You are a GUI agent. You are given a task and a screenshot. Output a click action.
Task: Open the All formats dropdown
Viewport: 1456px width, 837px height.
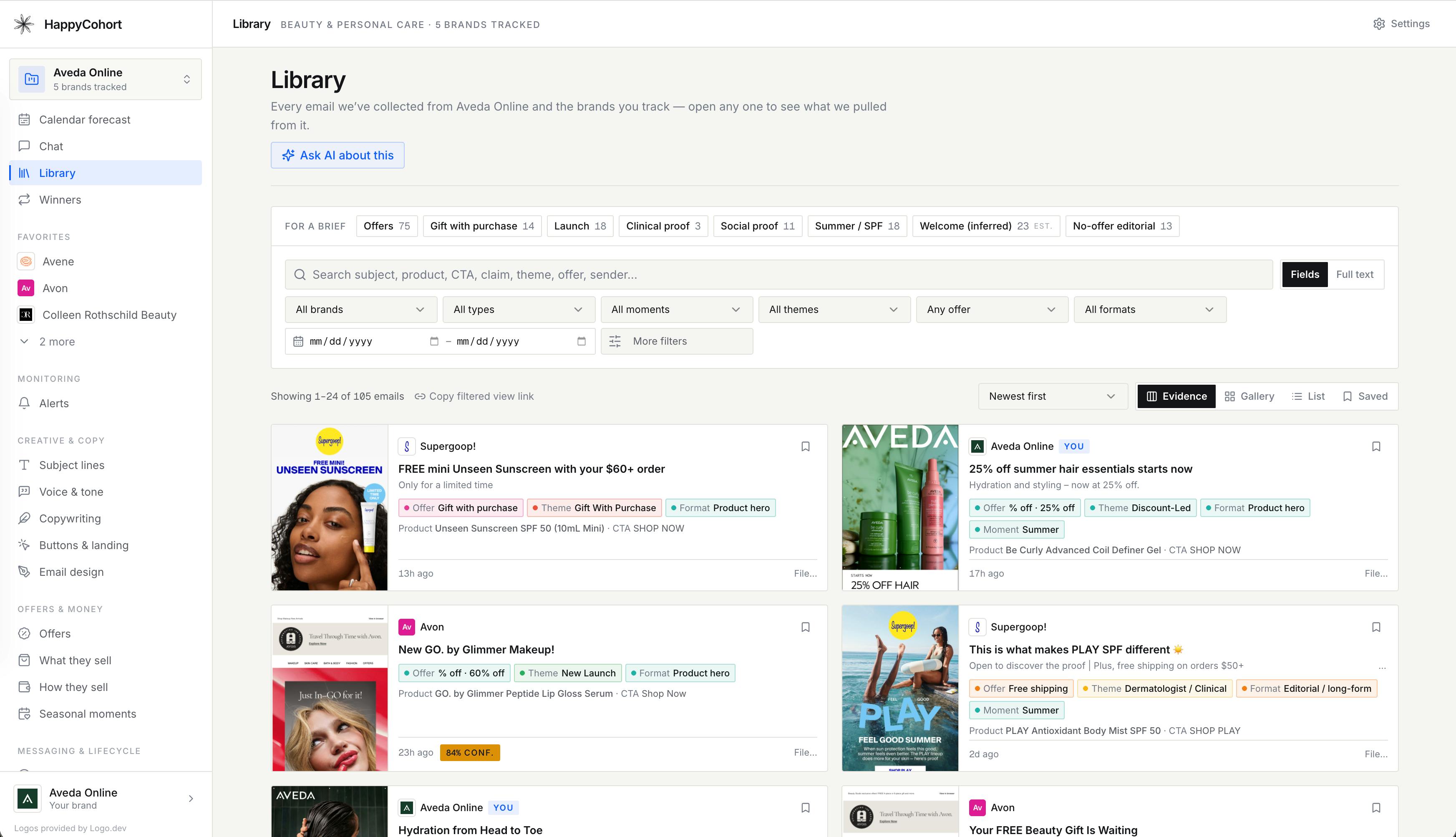1150,309
